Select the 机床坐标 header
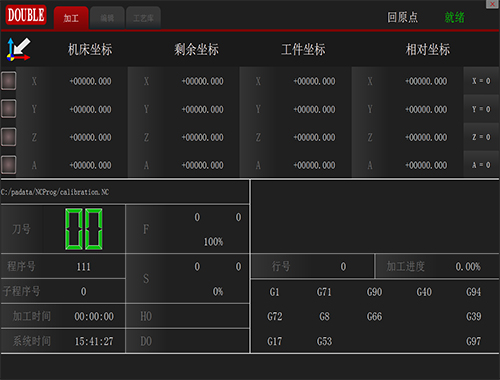The image size is (500, 380). 90,50
